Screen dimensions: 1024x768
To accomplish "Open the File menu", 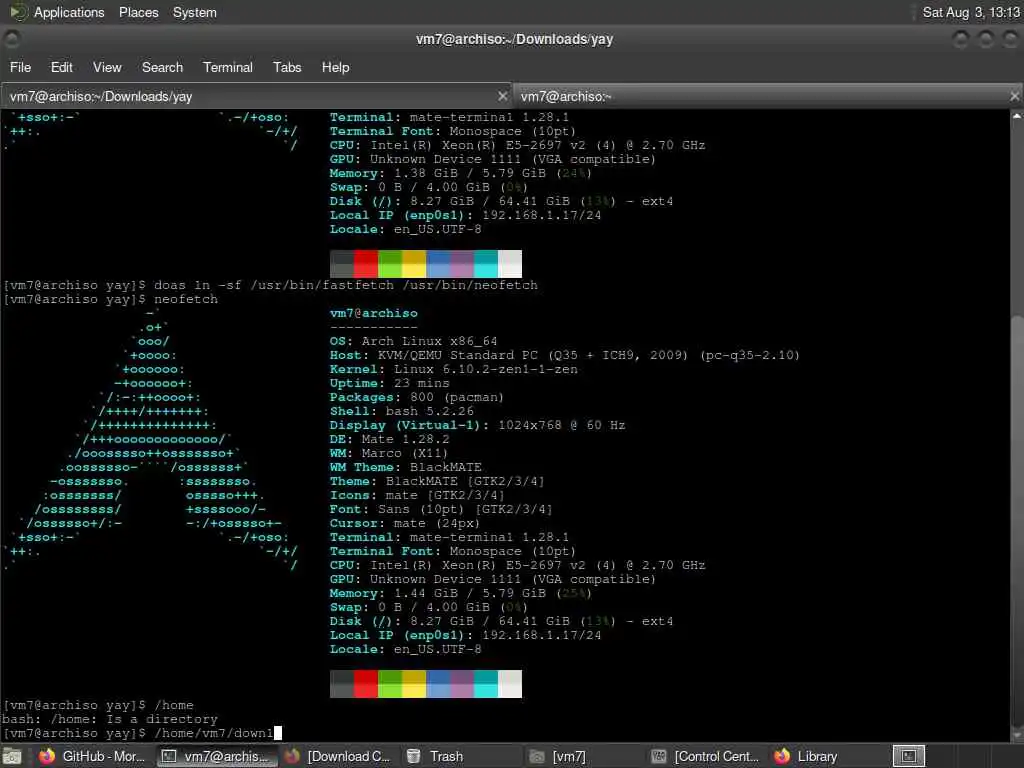I will 20,67.
